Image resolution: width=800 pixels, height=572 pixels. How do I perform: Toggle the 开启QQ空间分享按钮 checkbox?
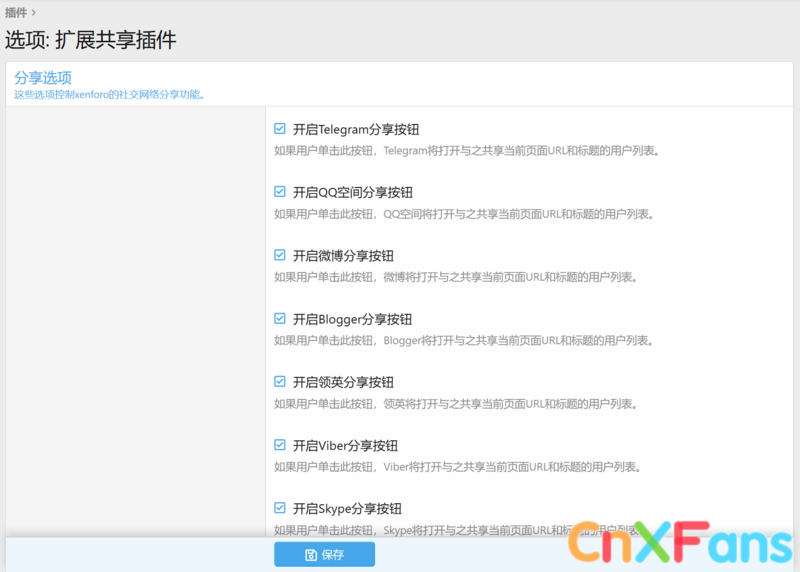[x=280, y=192]
